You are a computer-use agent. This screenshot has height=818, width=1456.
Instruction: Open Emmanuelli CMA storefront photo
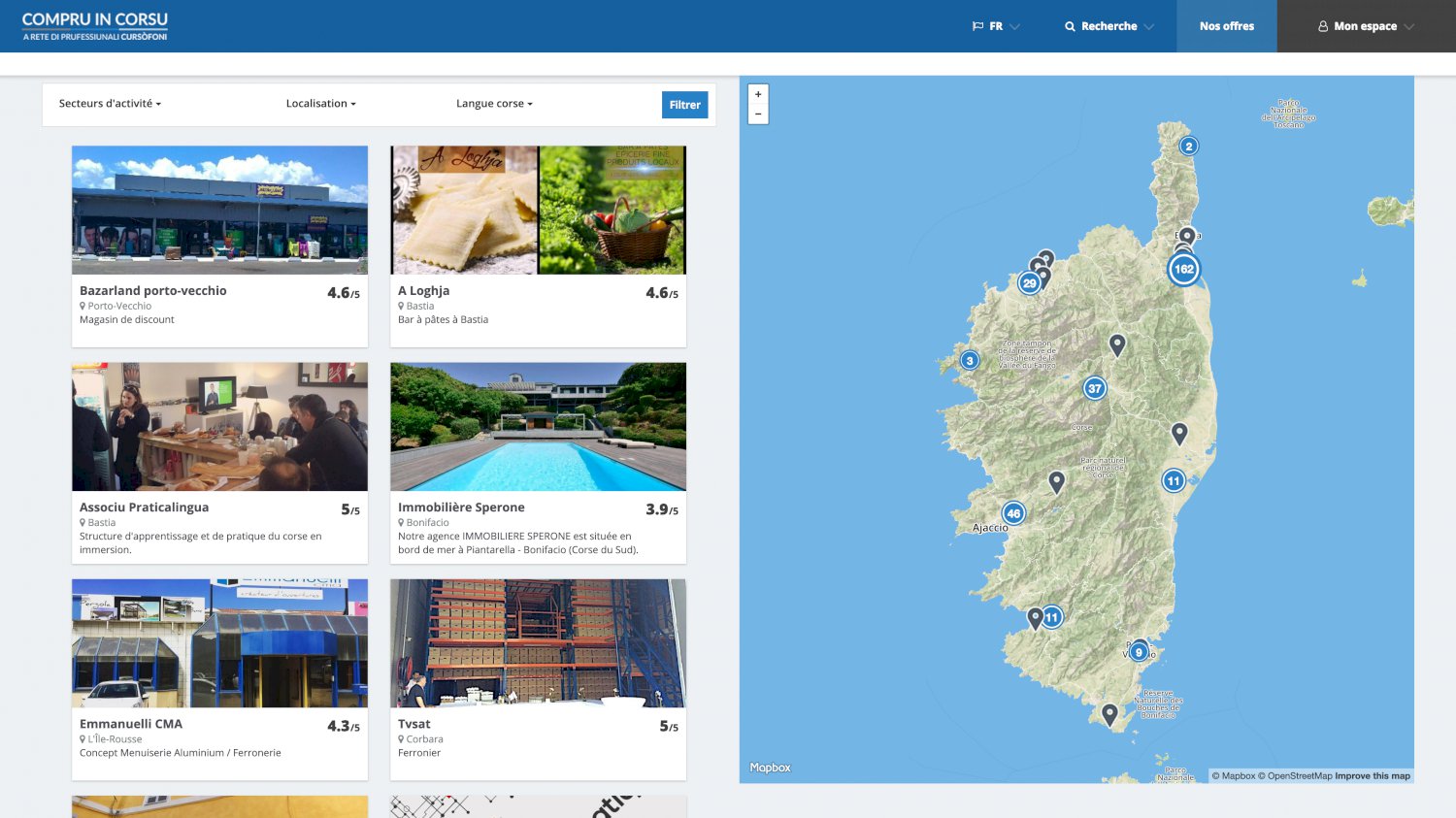tap(219, 642)
